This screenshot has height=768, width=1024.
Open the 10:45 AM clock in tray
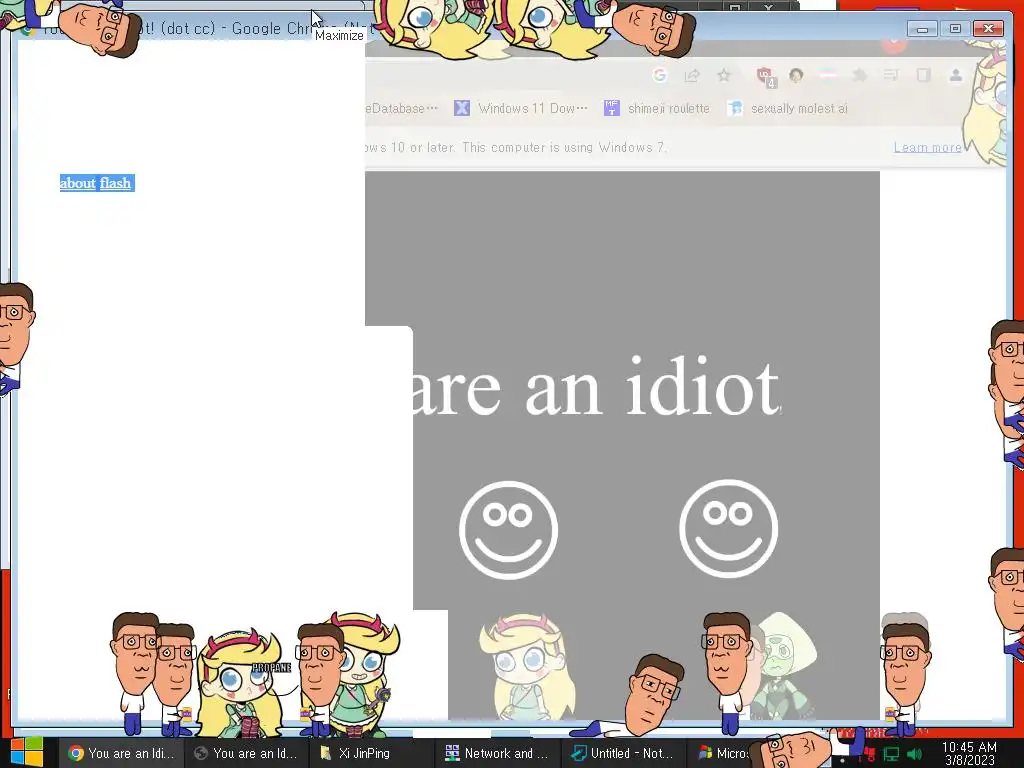point(969,753)
